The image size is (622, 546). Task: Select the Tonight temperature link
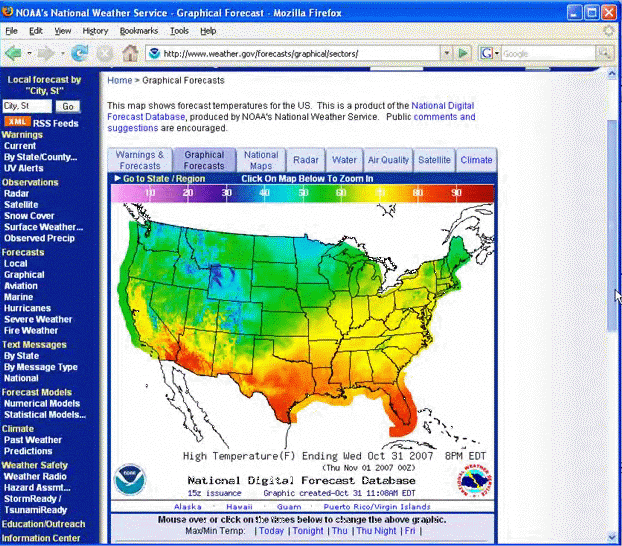pos(308,531)
